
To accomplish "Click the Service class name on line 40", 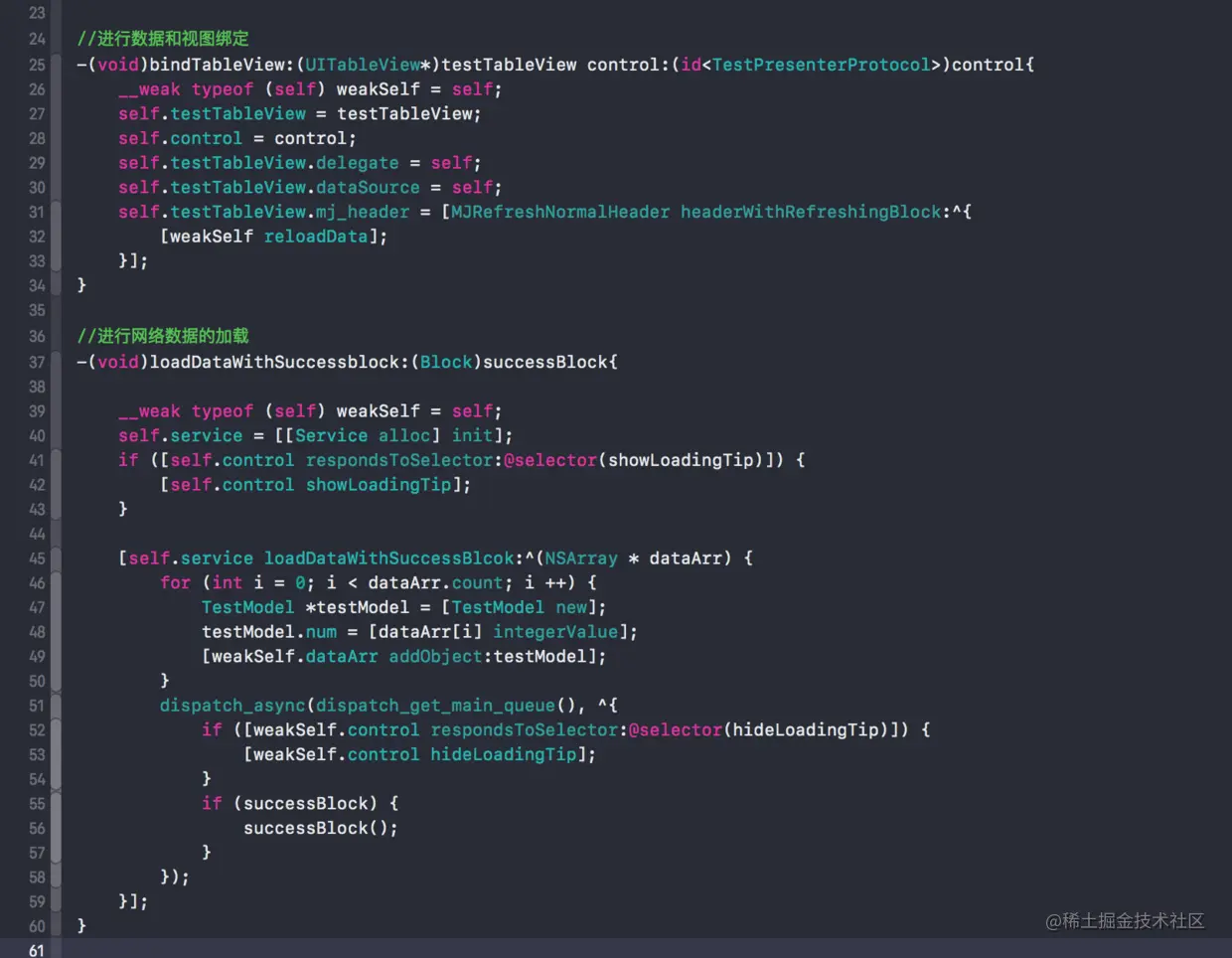I will tap(331, 435).
